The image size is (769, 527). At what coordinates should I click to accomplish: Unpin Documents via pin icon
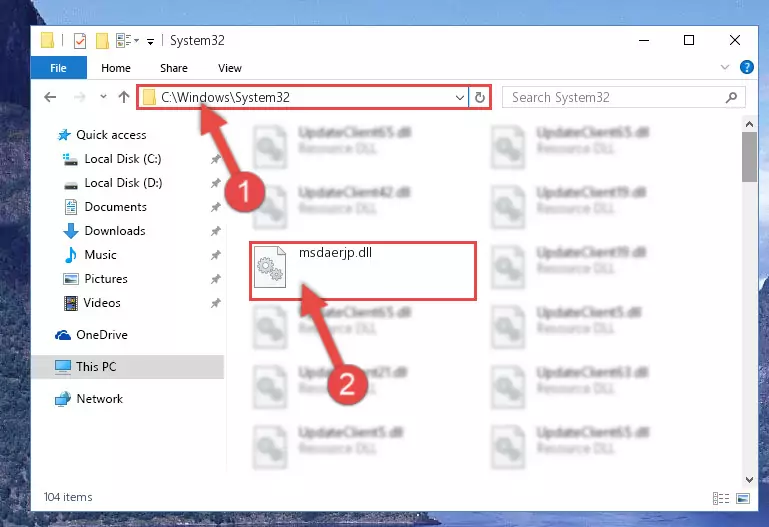click(215, 207)
